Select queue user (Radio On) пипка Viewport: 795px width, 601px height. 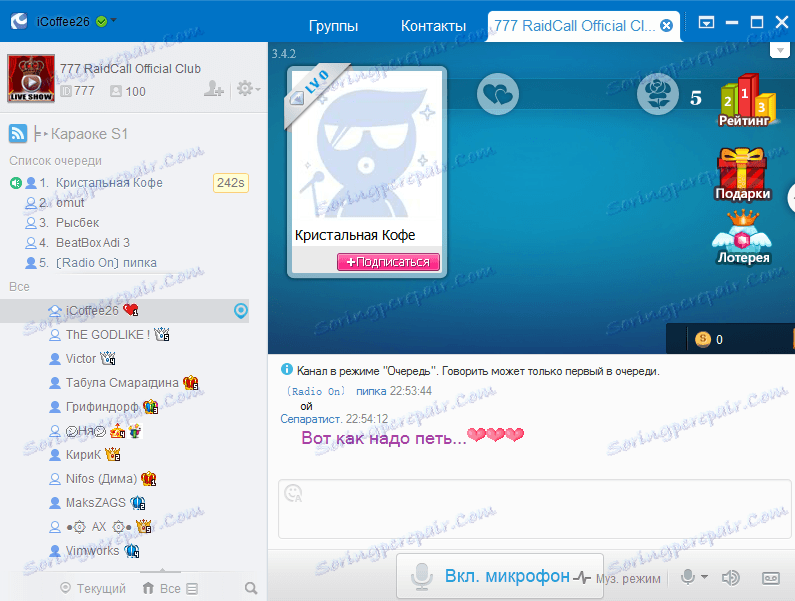click(106, 263)
